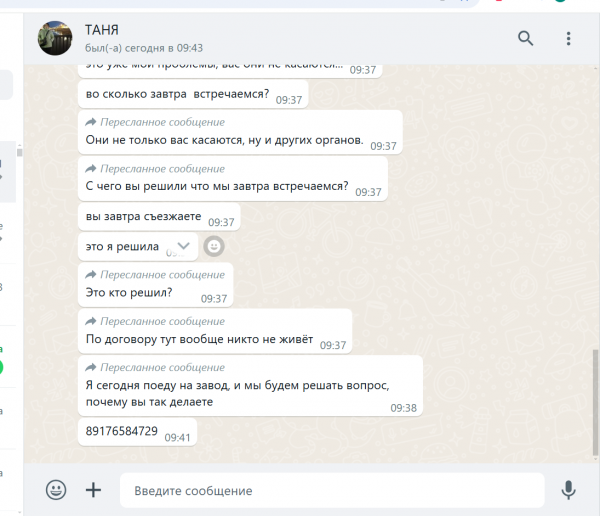Click the contact name ТАНЯ in header
The height and width of the screenshot is (516, 600).
102,30
